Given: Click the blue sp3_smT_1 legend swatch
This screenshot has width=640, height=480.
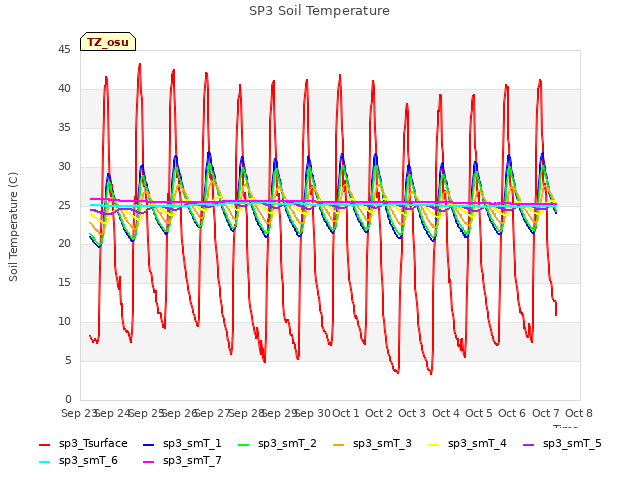Looking at the screenshot, I should 149,444.
